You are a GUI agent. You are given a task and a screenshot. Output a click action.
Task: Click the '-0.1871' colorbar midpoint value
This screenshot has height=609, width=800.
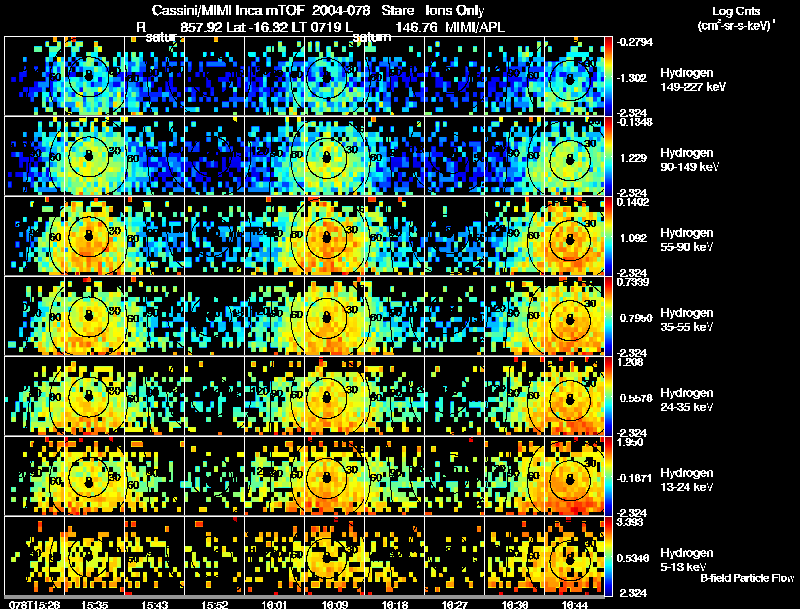click(x=634, y=478)
